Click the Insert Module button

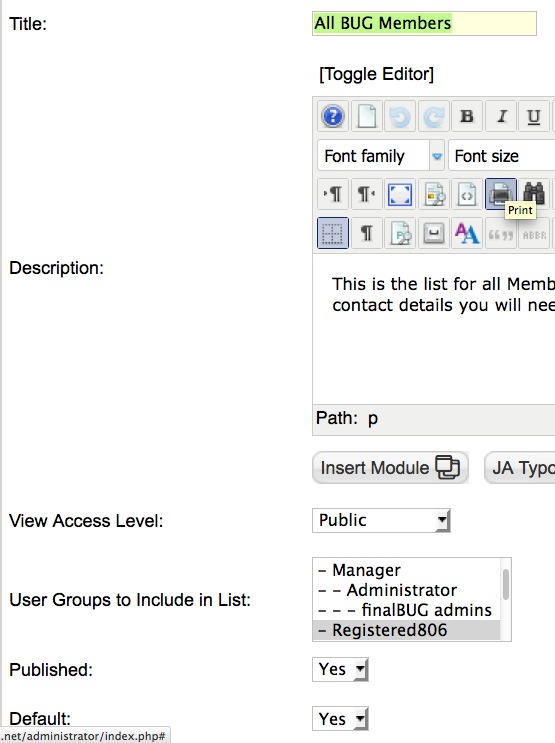pos(390,468)
